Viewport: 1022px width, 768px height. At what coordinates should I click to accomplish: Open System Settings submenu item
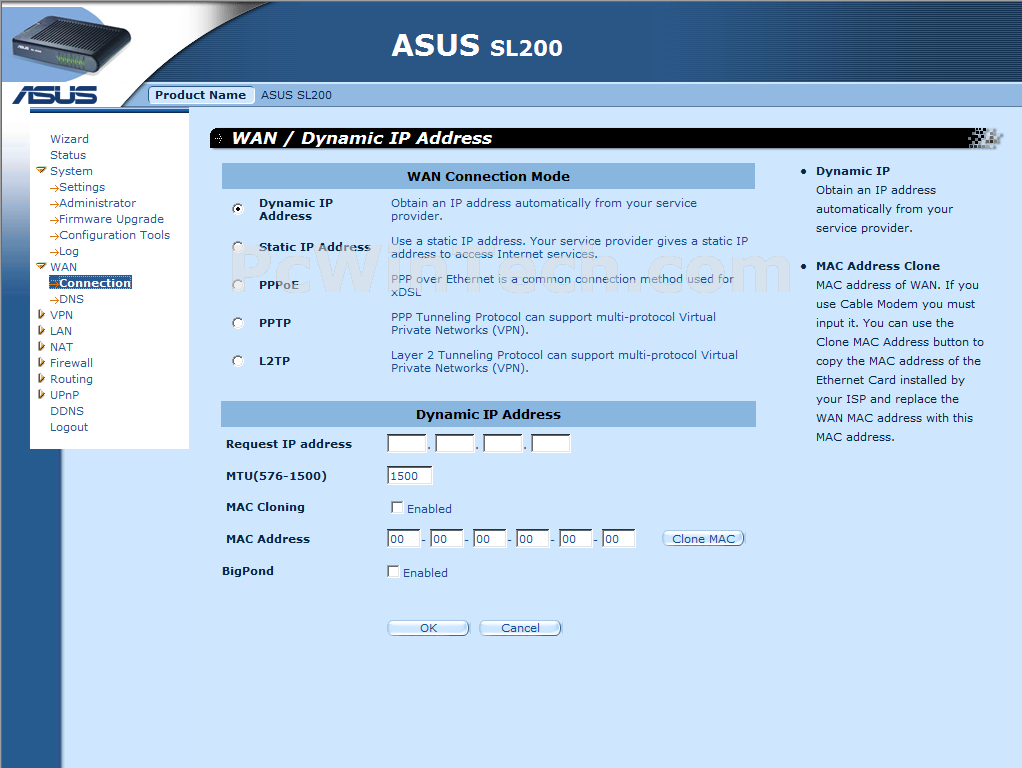pos(81,187)
